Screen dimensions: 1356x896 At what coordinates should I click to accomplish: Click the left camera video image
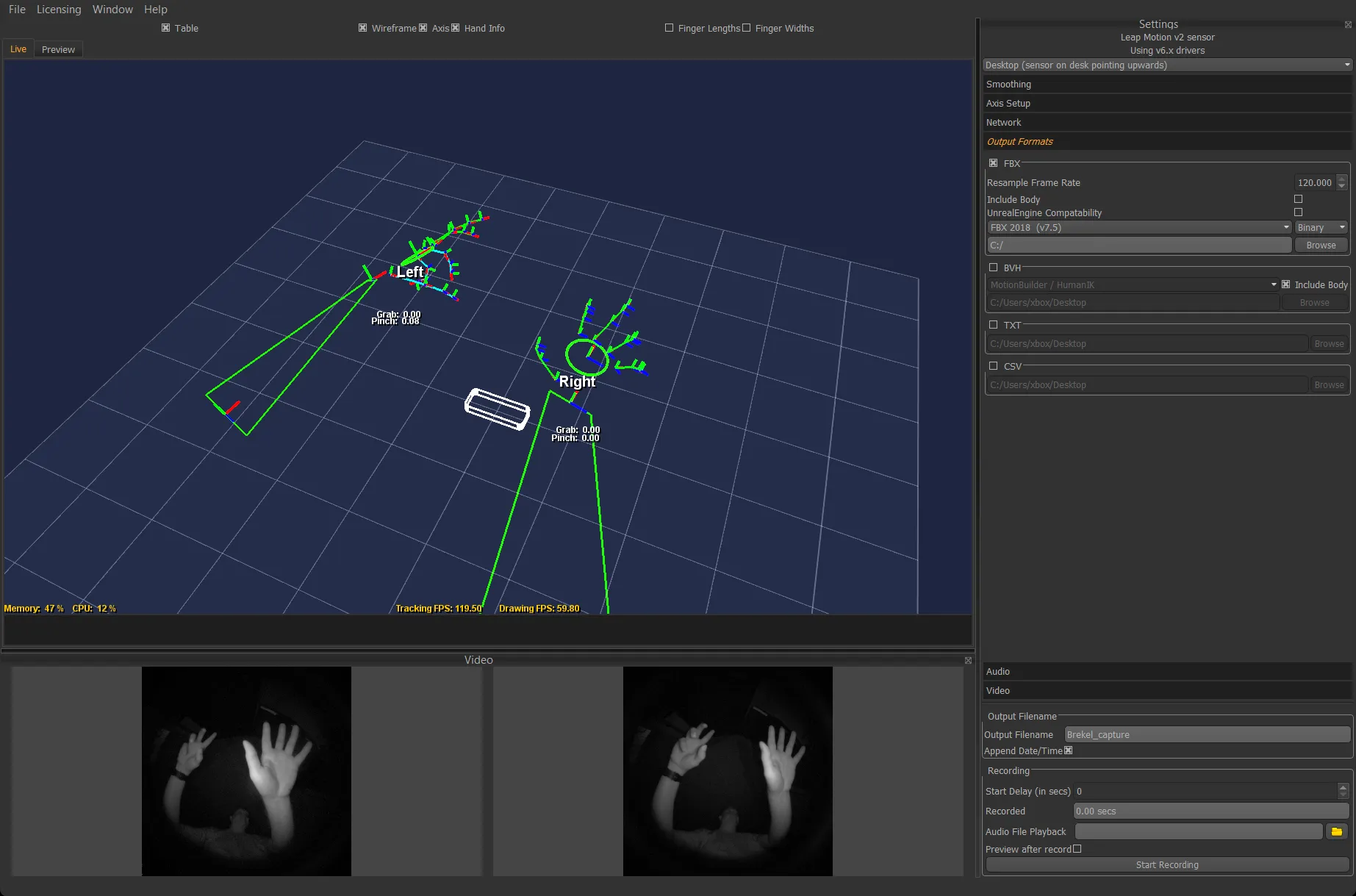pyautogui.click(x=246, y=771)
